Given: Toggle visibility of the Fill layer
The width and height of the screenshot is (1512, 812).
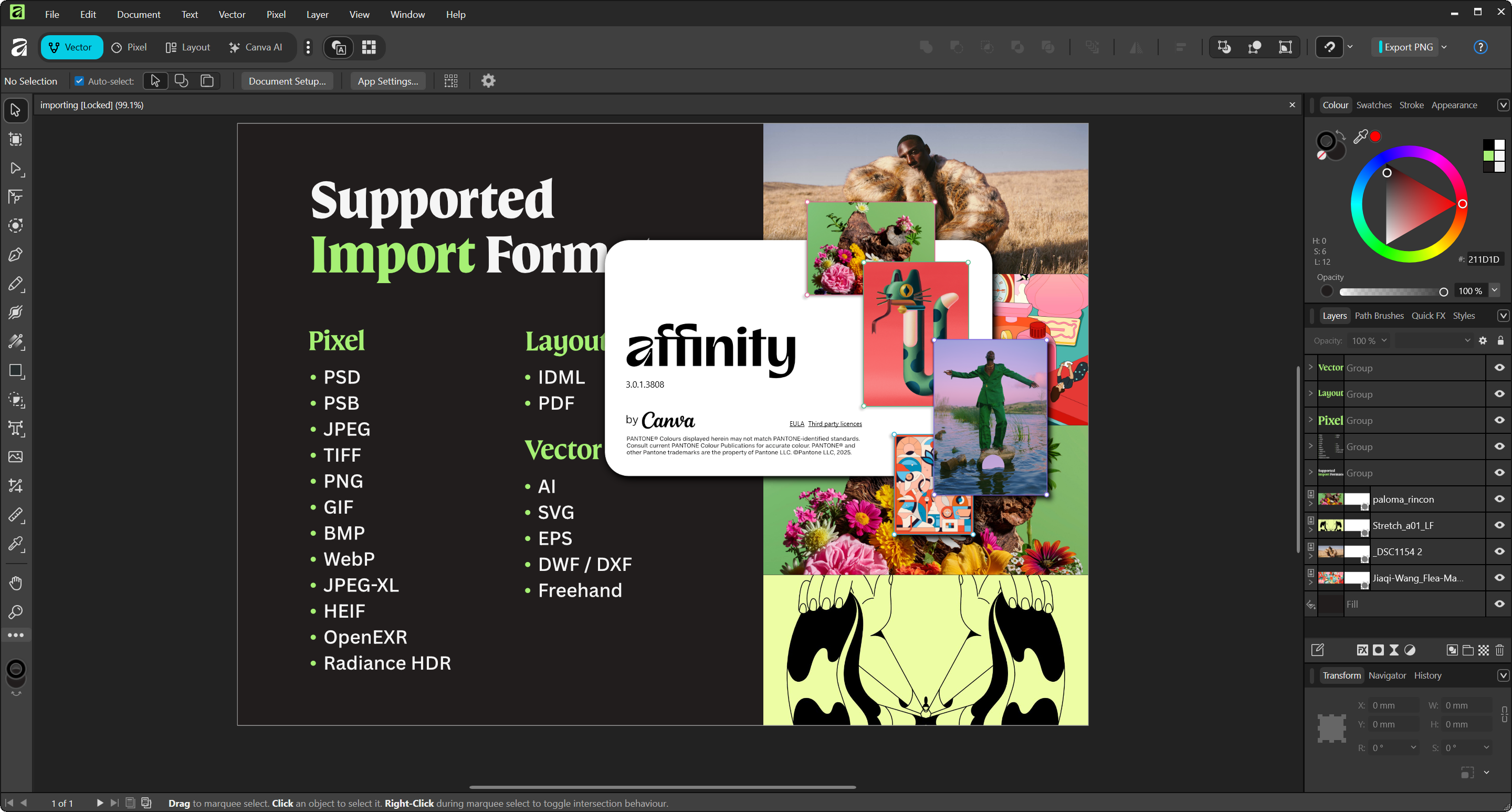Looking at the screenshot, I should pos(1499,604).
